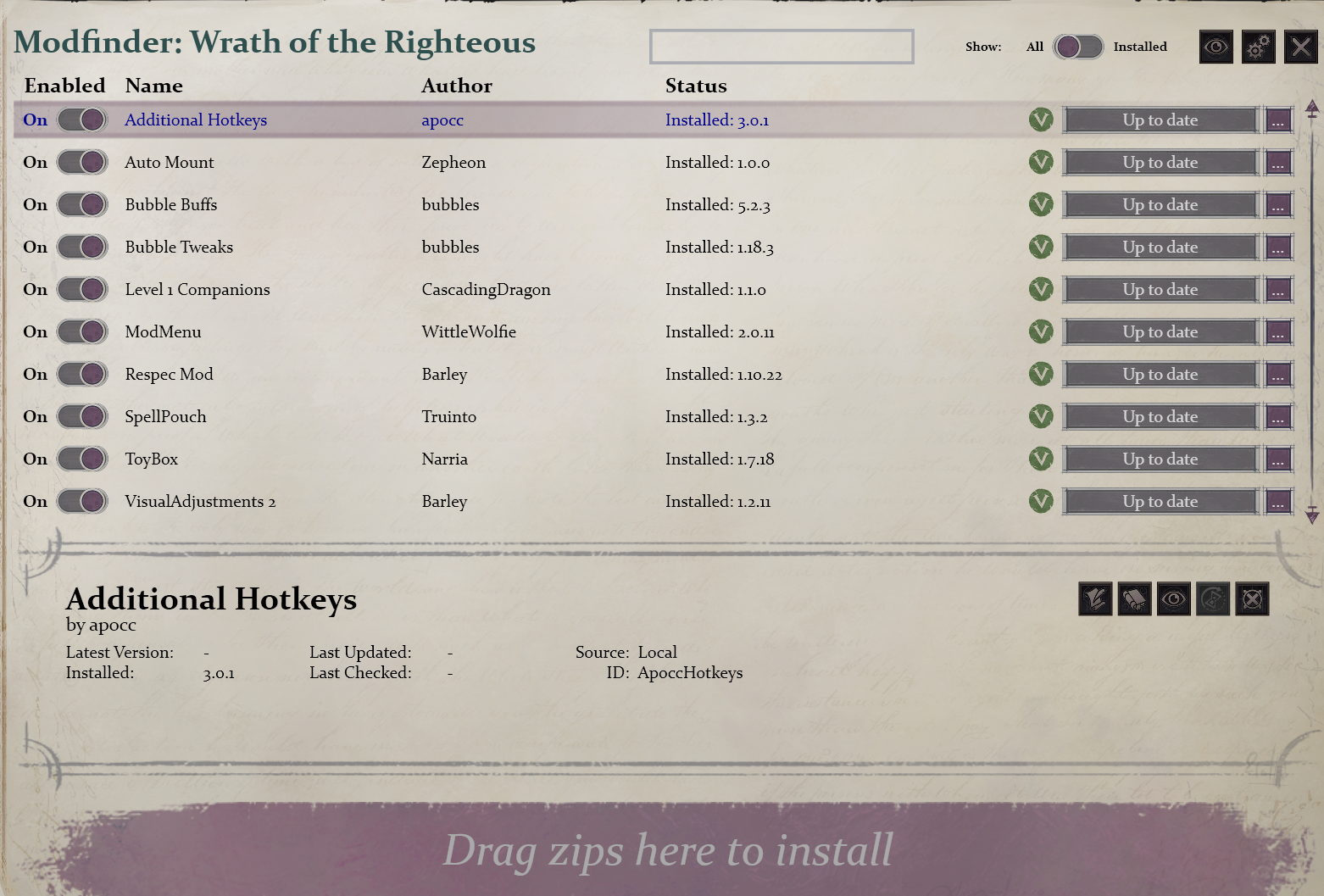Screen dimensions: 1324x896
Task: Click the green check icon for Auto Mount
Action: pos(1041,162)
